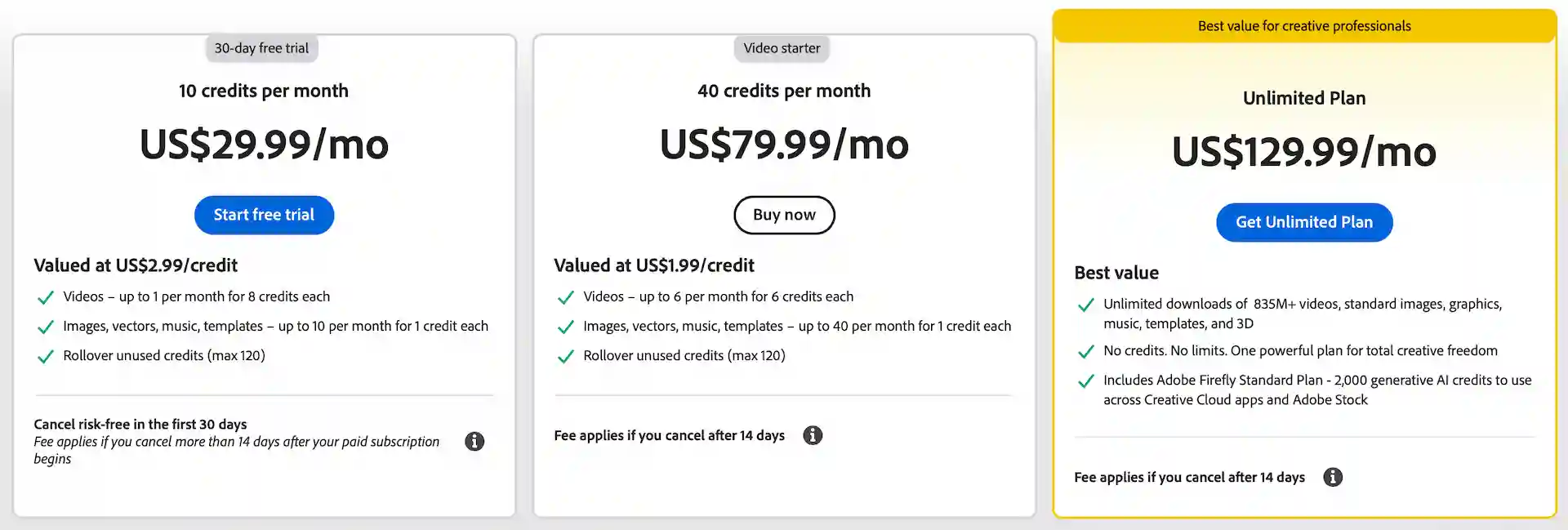The width and height of the screenshot is (1568, 530).
Task: Click the 'Valued at US$1.99/credit' heading
Action: [654, 265]
